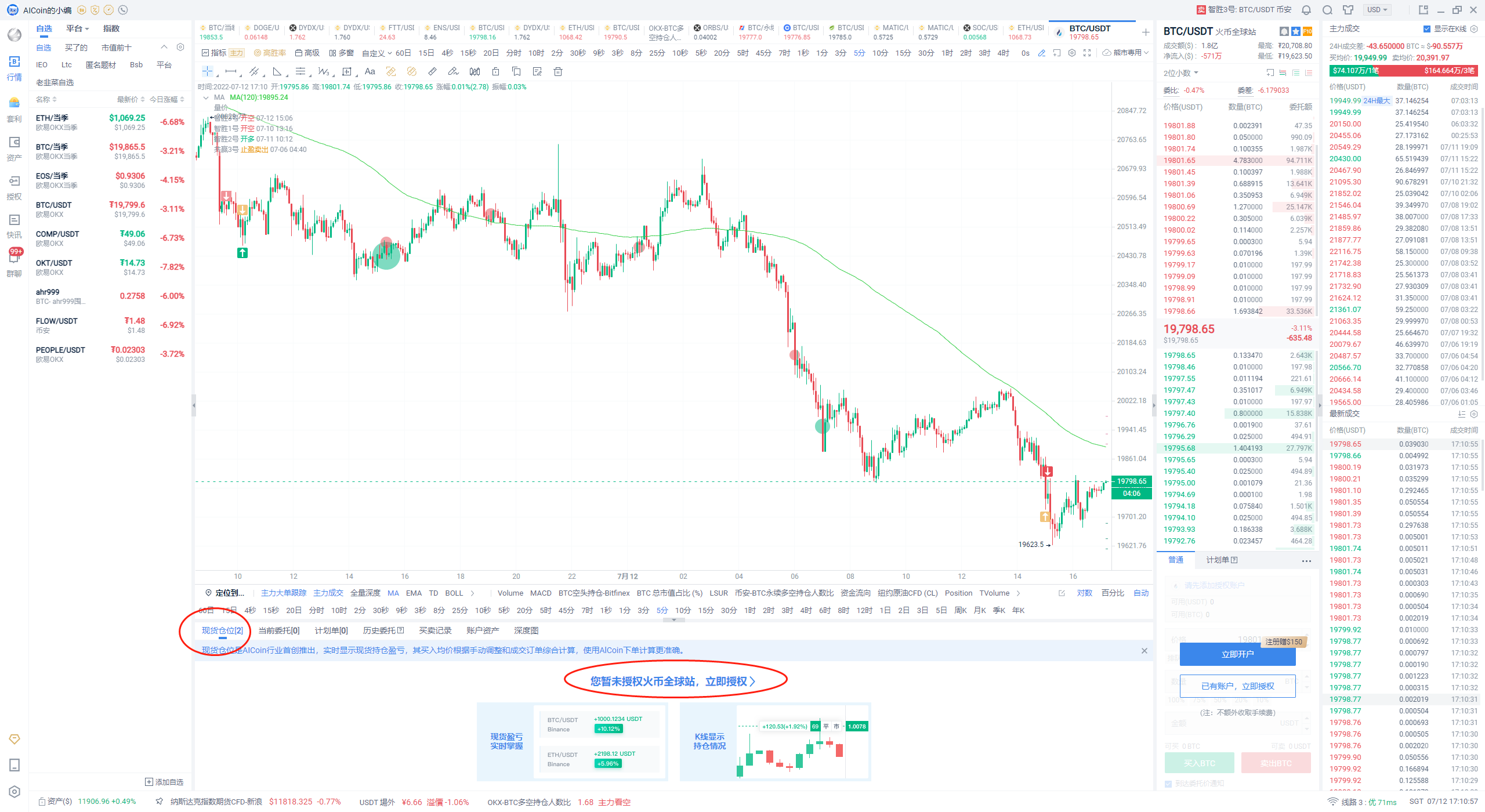Open the 熊市专用 template dropdown
This screenshot has height=812, width=1485.
[1126, 53]
